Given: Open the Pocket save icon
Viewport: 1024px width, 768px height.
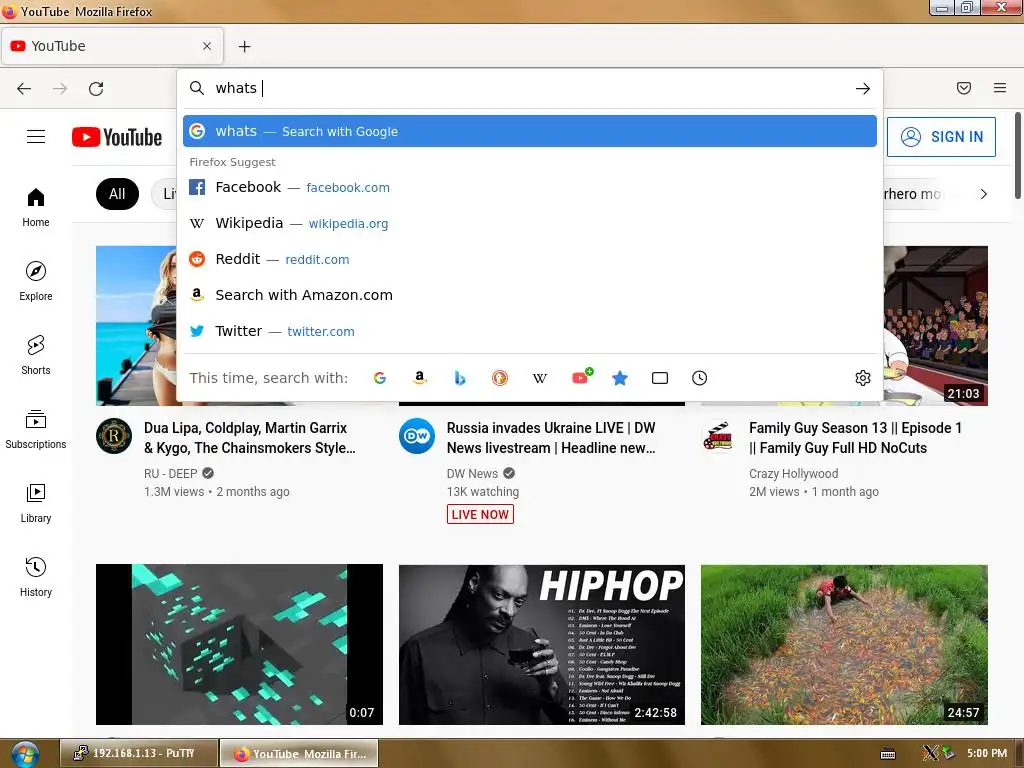Looking at the screenshot, I should 964,88.
